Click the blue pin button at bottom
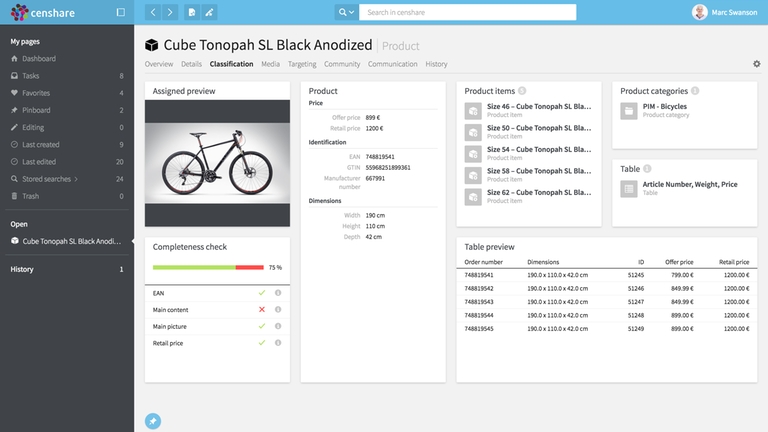The image size is (768, 432). point(153,421)
